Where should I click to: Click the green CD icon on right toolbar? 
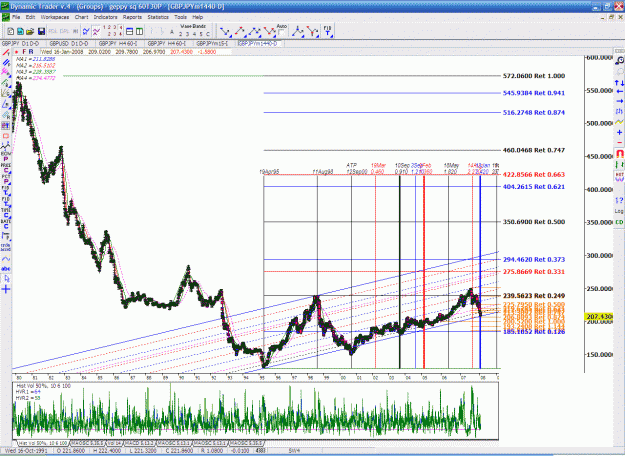point(619,222)
